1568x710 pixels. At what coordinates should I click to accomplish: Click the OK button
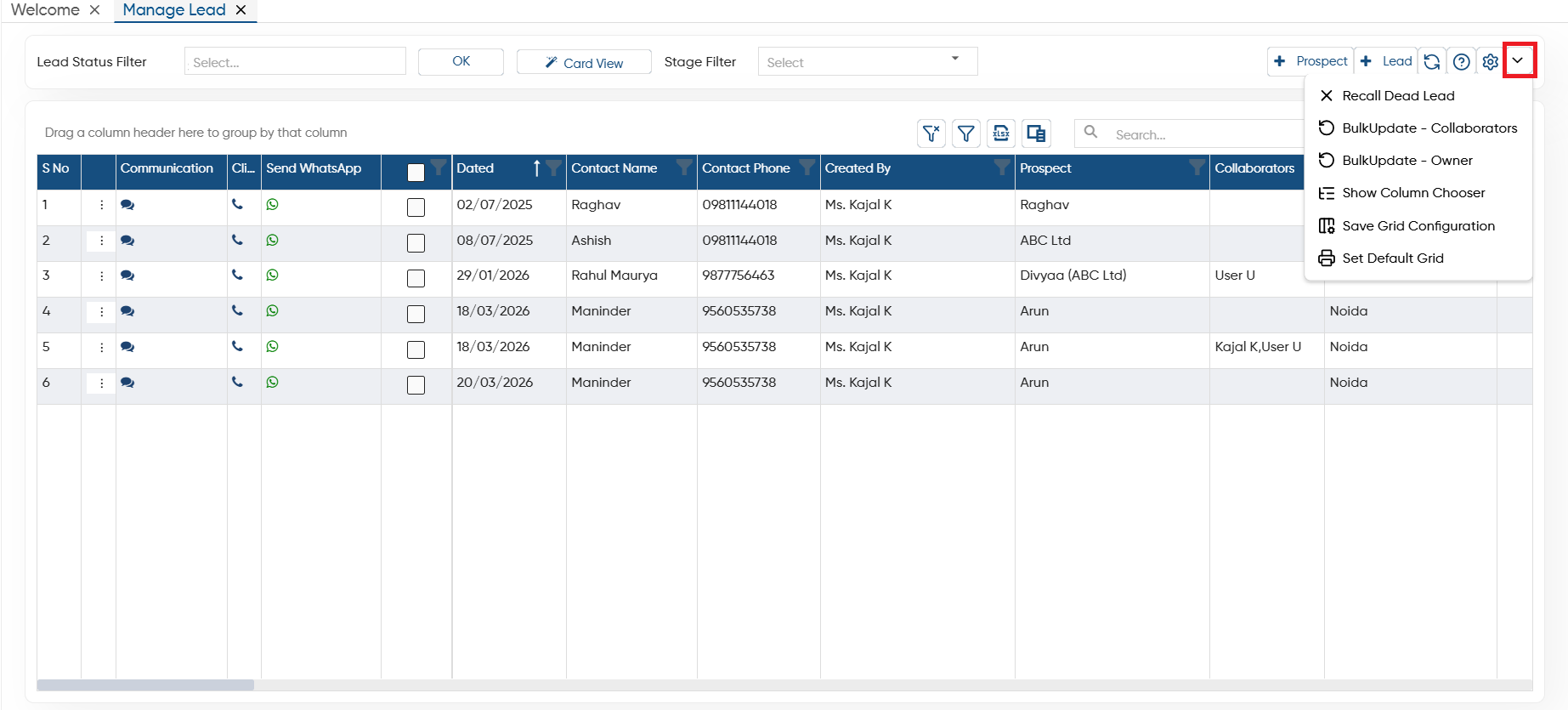(x=461, y=61)
